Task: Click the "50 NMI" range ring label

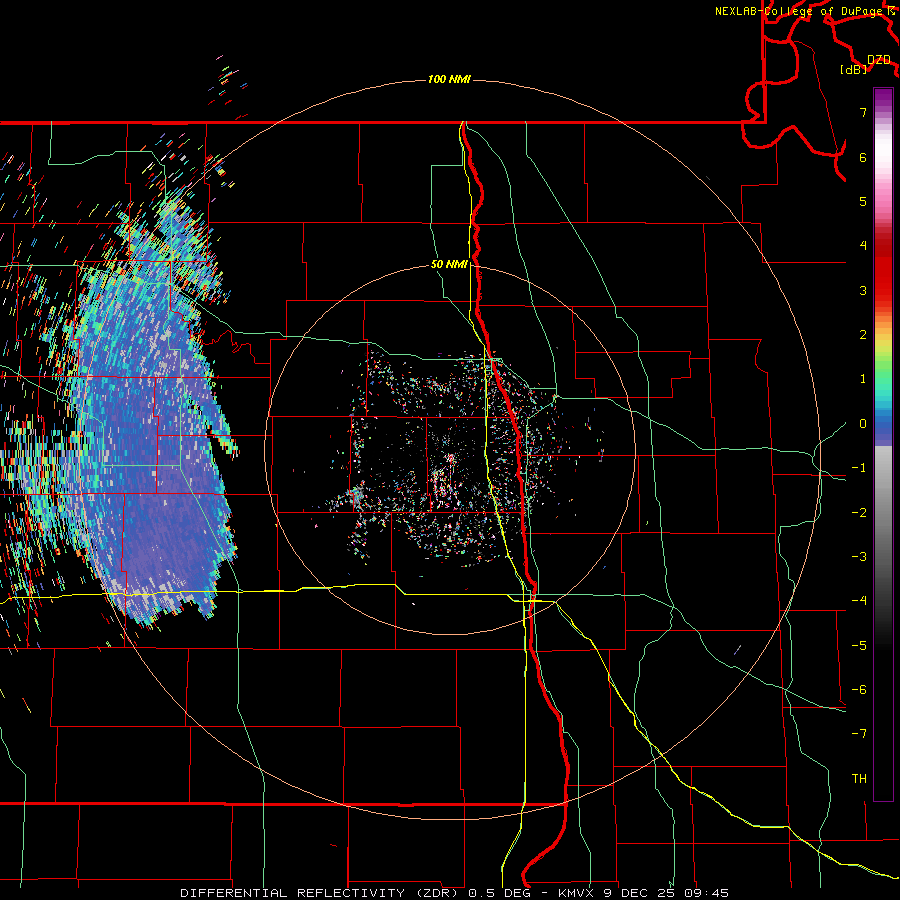Action: (449, 265)
